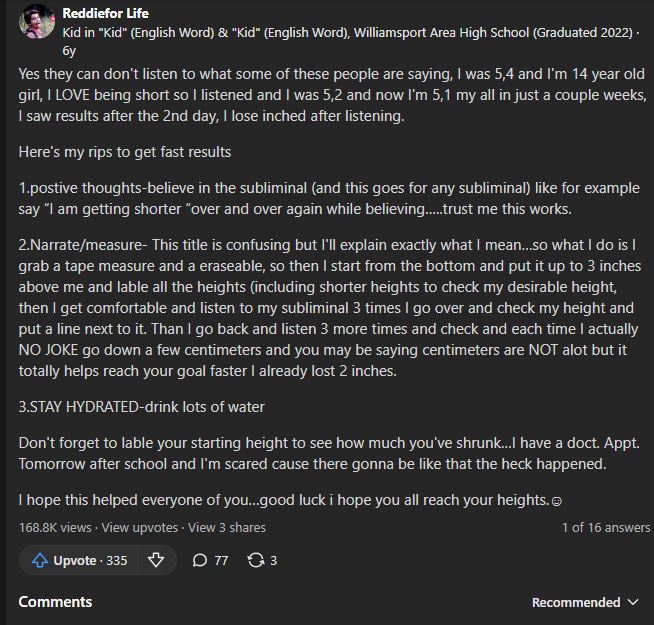Click the View 3 shares link

point(226,528)
